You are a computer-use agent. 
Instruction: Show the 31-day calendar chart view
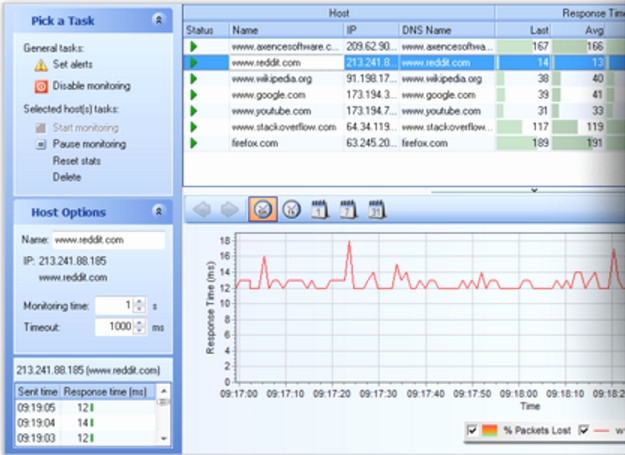tap(377, 209)
